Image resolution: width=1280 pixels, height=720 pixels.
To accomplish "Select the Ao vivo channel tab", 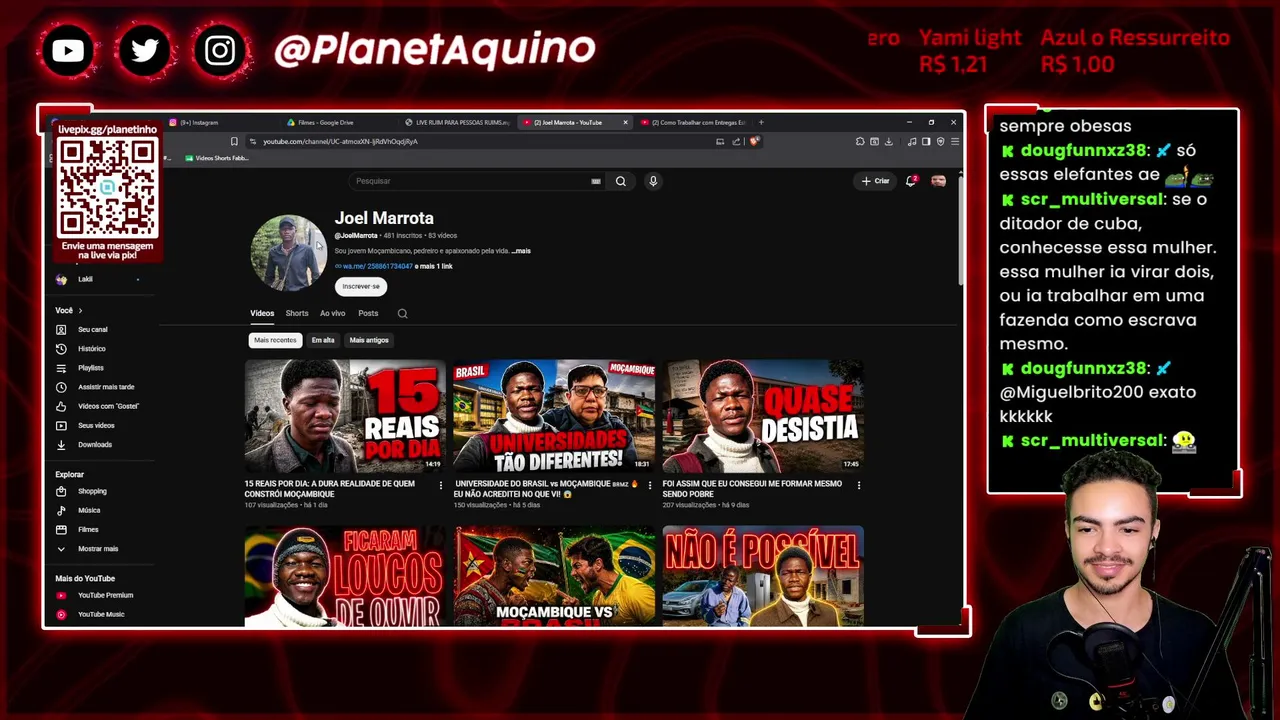I will point(332,313).
